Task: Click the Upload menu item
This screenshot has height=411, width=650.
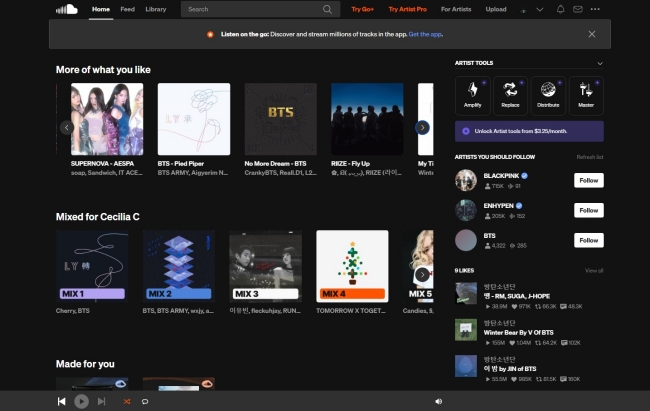Action: [496, 9]
